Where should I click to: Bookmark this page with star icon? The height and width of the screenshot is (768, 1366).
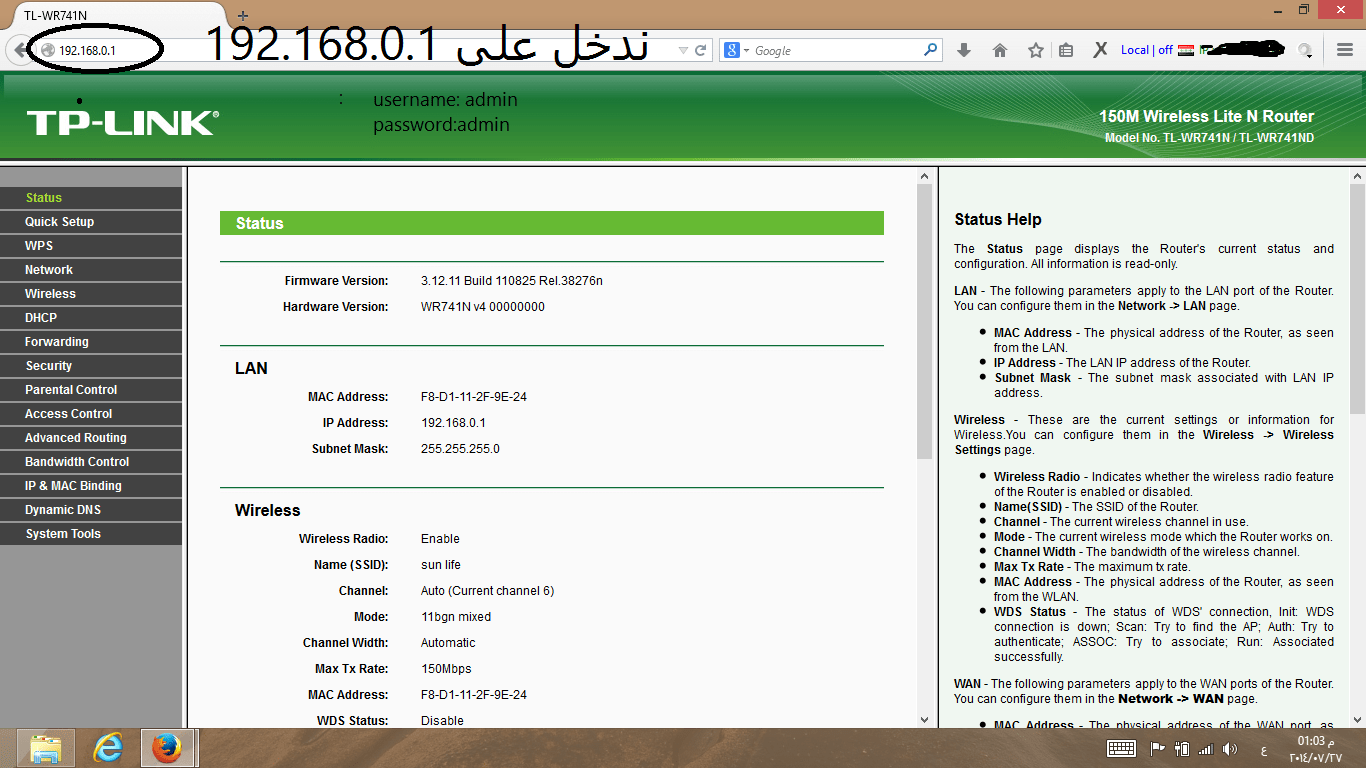pos(1036,50)
